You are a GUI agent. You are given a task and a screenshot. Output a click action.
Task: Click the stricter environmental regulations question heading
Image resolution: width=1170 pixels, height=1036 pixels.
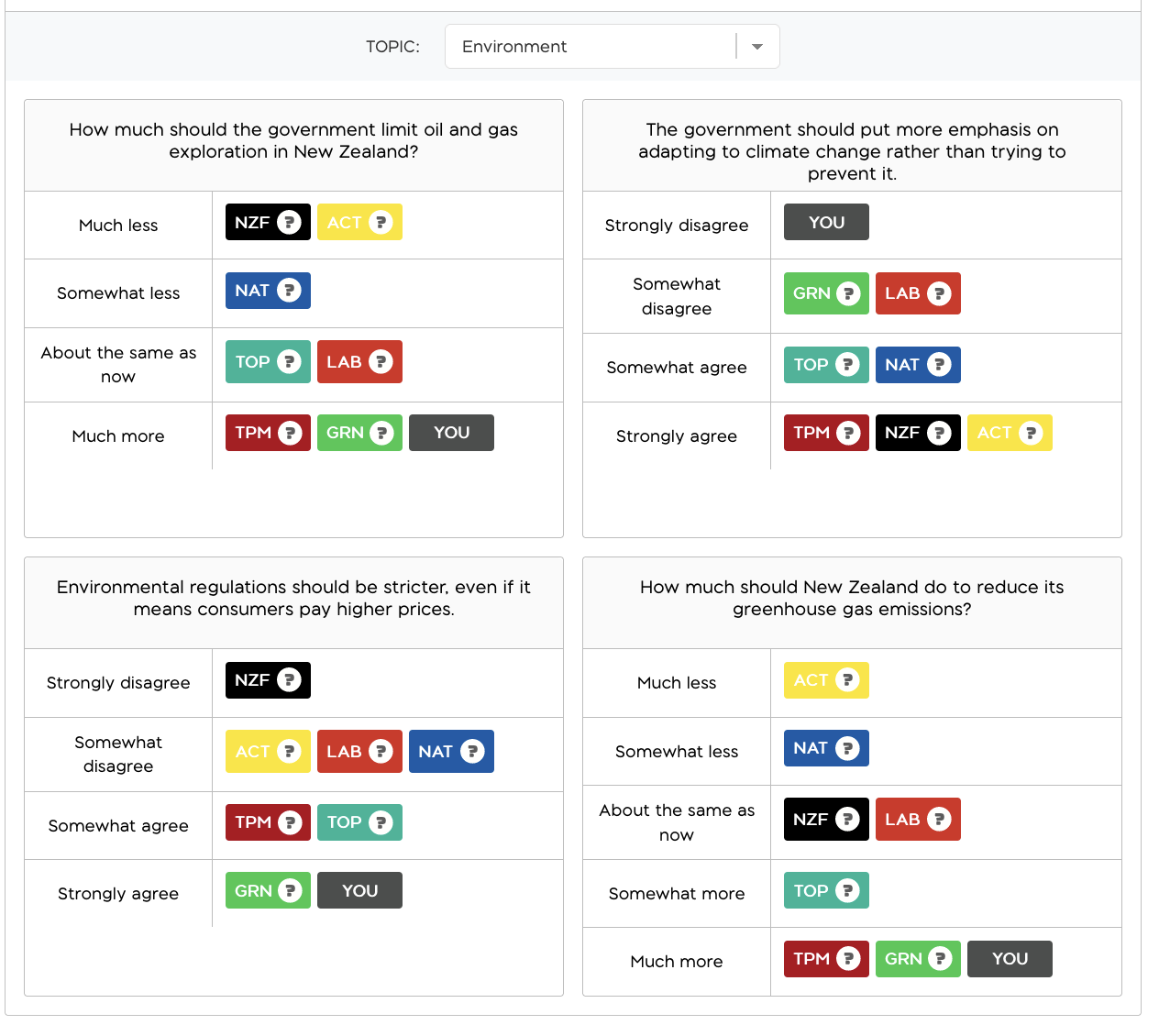point(293,598)
